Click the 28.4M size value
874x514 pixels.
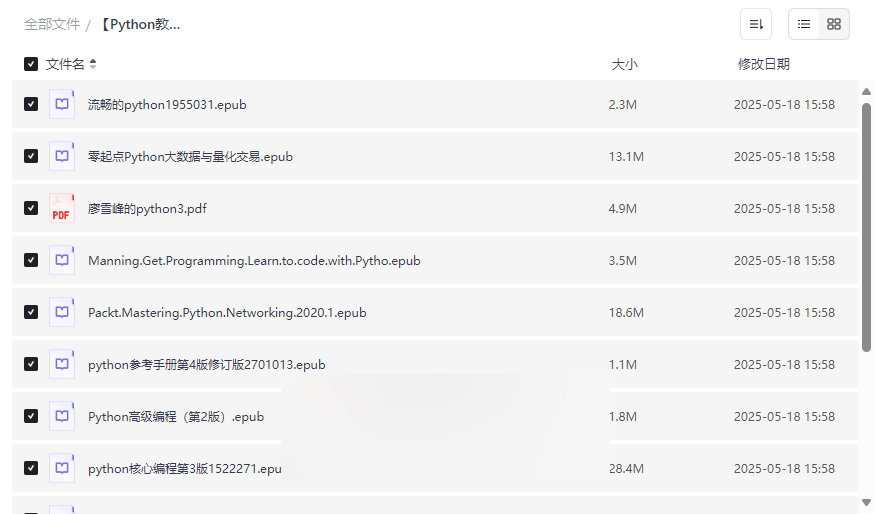click(x=626, y=469)
